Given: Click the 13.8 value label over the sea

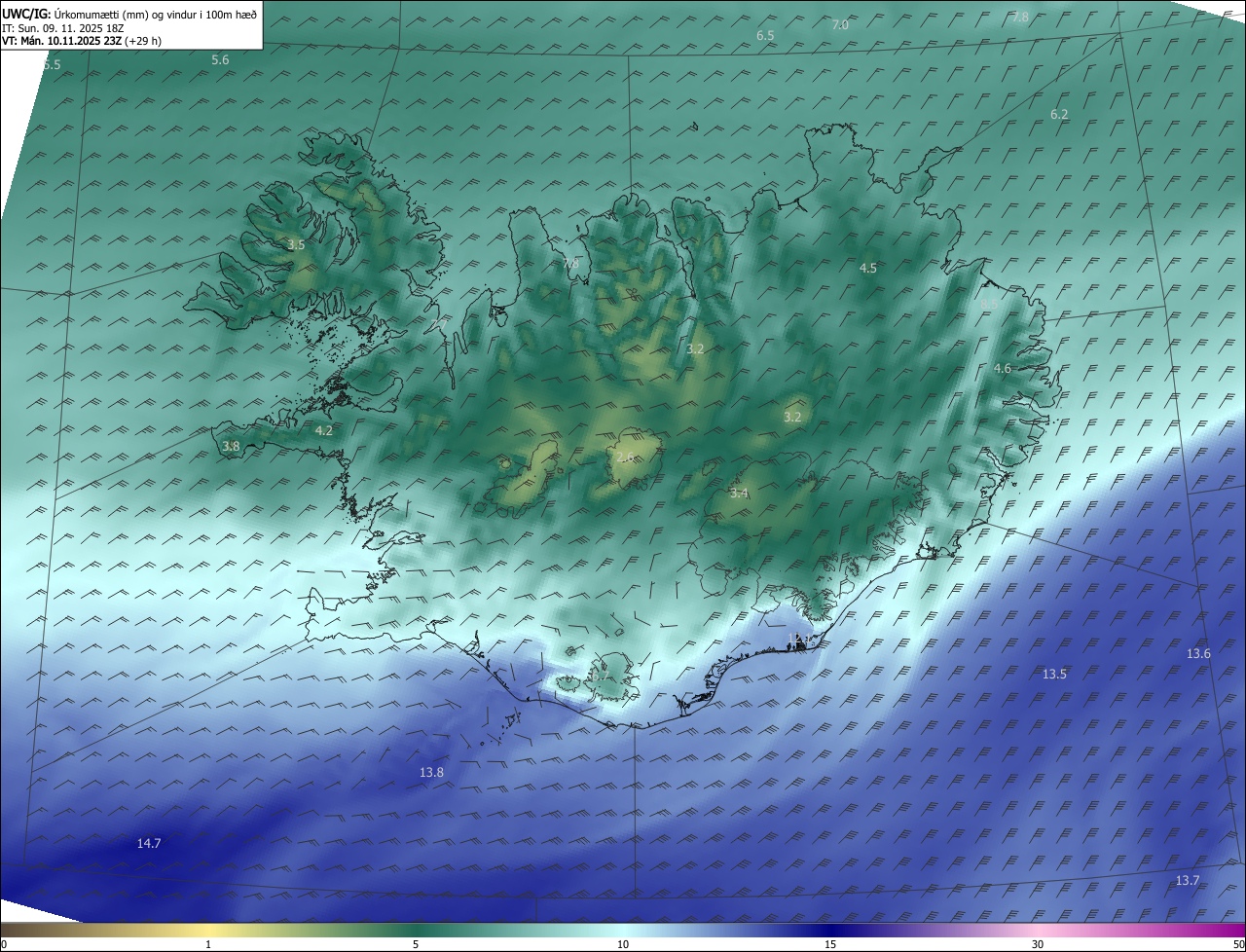Looking at the screenshot, I should click(431, 772).
